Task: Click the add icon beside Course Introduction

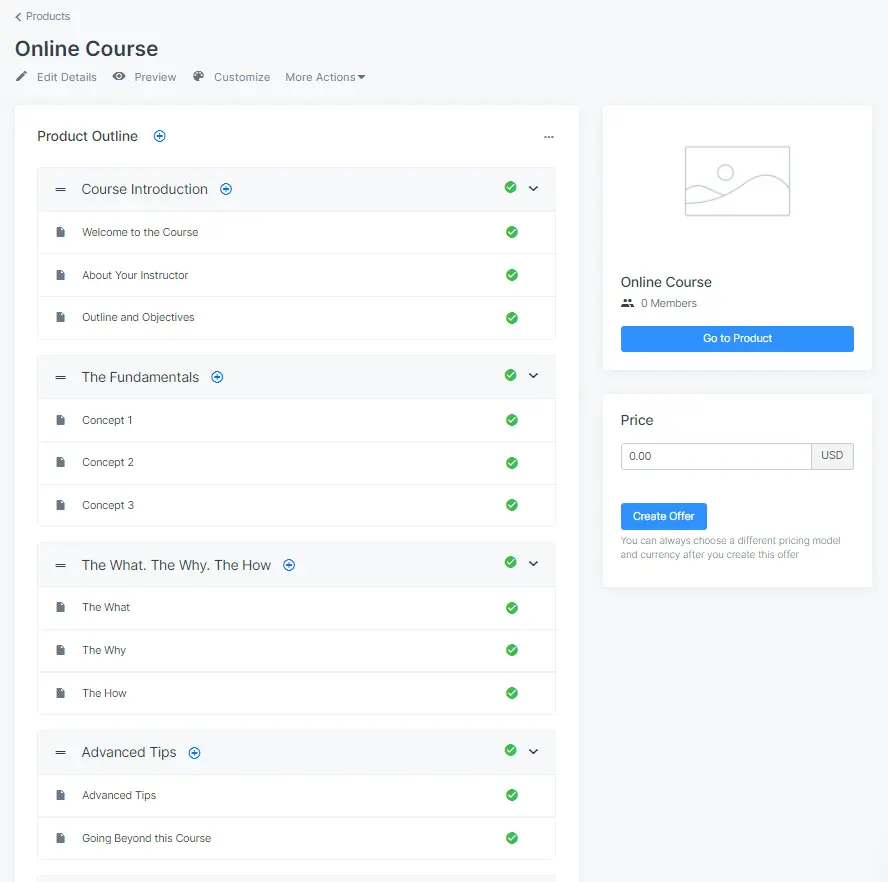Action: click(226, 189)
